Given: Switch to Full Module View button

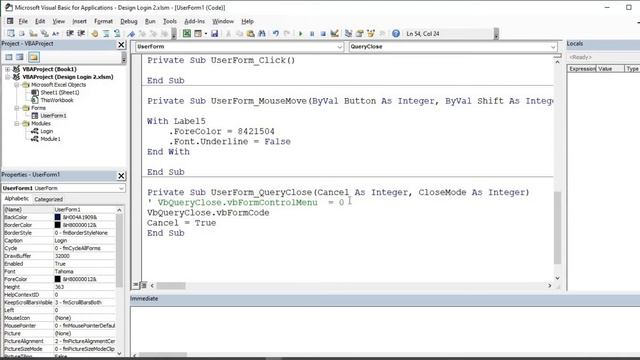Looking at the screenshot, I should (x=143, y=285).
